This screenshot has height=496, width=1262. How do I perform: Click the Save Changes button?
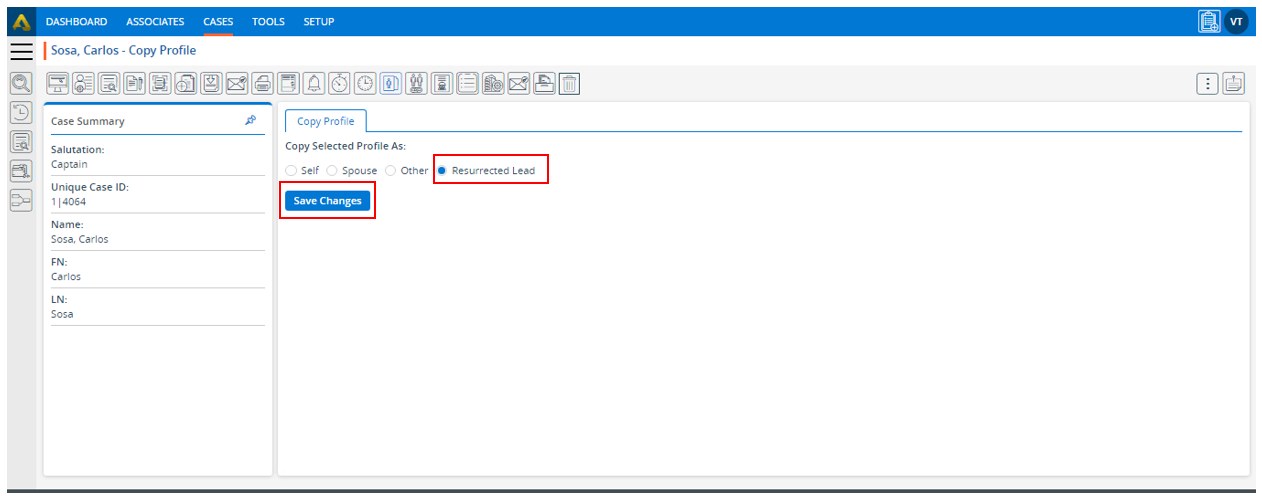327,201
